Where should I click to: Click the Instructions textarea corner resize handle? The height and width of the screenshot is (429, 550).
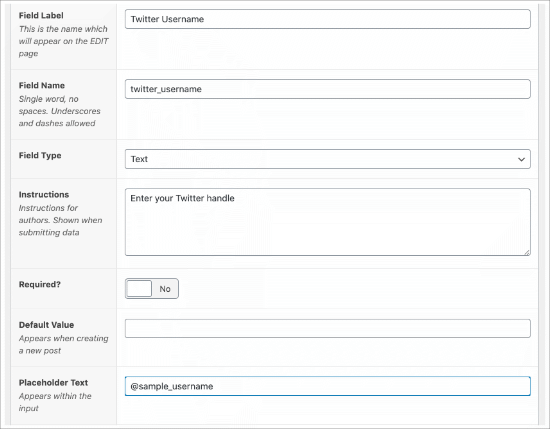click(527, 252)
